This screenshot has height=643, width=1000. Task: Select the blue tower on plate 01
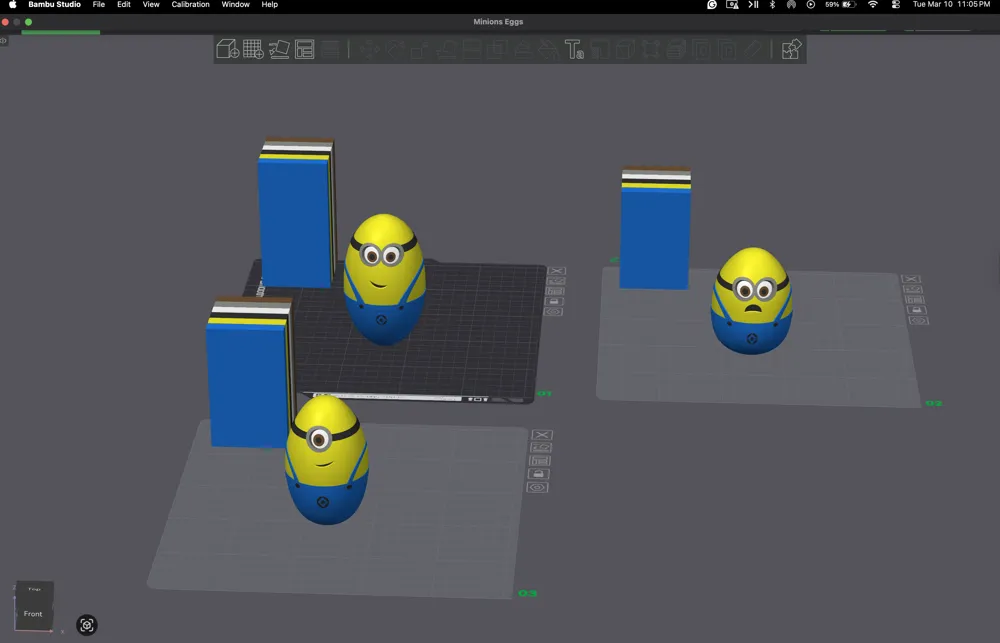[297, 214]
